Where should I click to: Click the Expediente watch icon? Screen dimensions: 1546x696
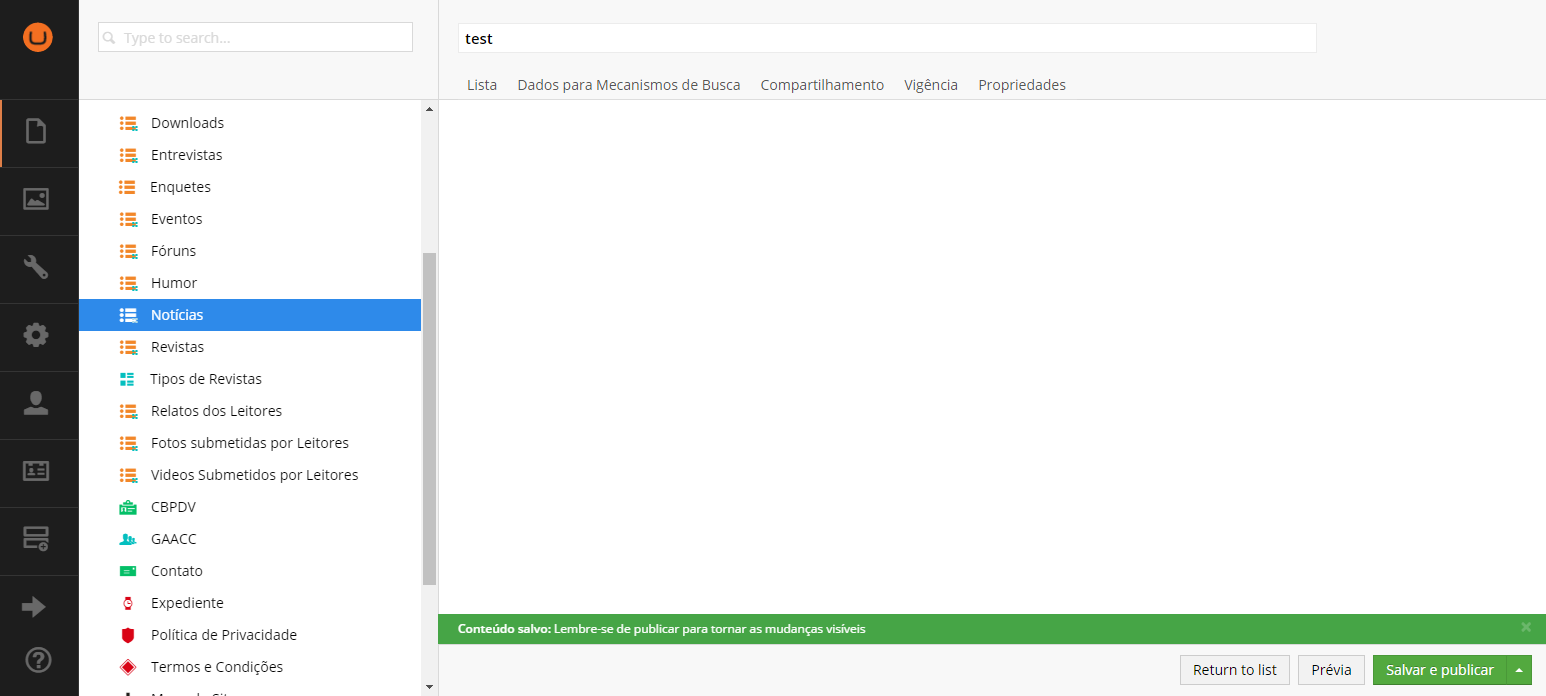(127, 603)
